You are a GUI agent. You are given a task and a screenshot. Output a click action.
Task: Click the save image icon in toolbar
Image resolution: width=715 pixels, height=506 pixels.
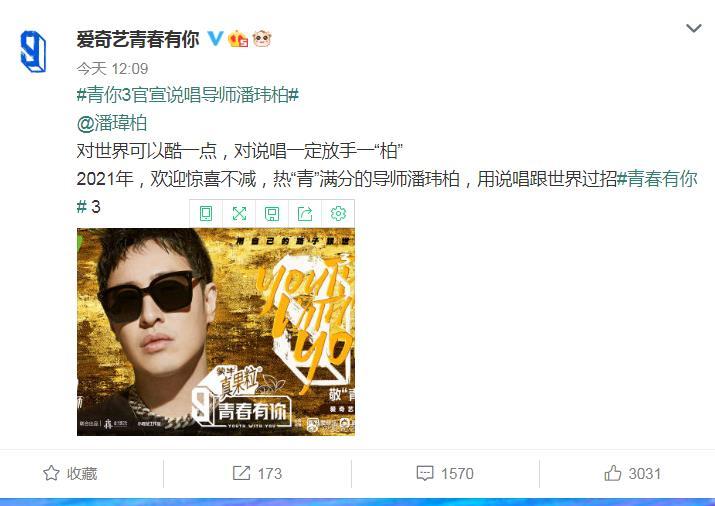pos(272,213)
